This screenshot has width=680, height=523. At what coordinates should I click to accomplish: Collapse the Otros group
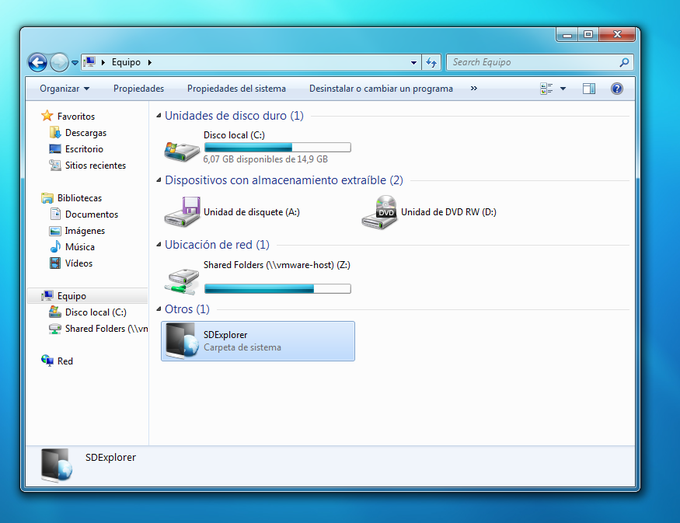tap(159, 309)
